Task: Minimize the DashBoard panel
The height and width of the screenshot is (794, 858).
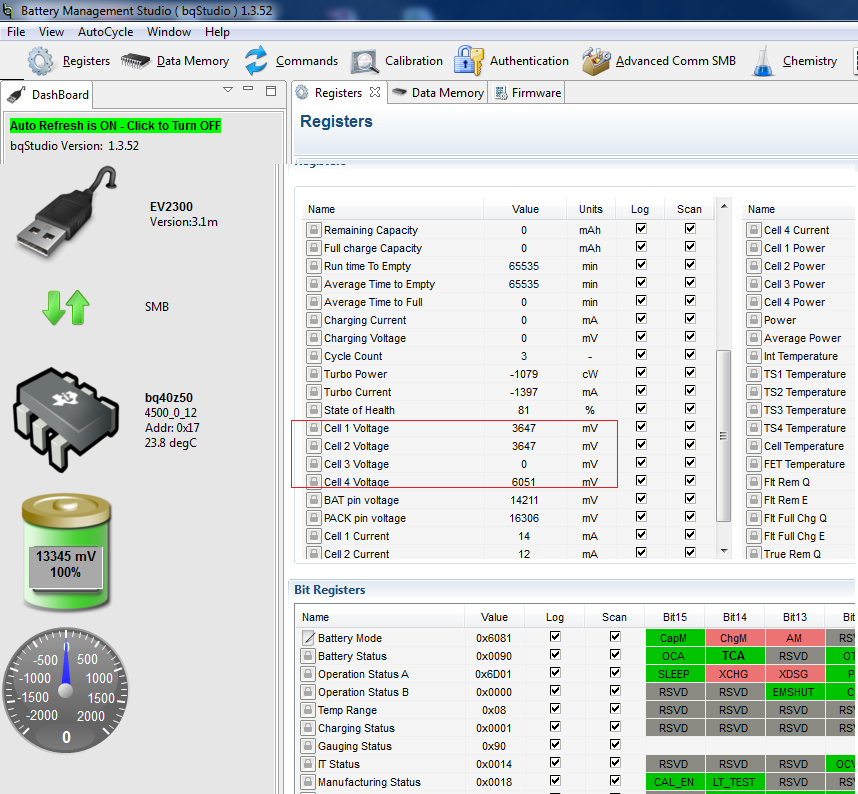Action: [248, 89]
